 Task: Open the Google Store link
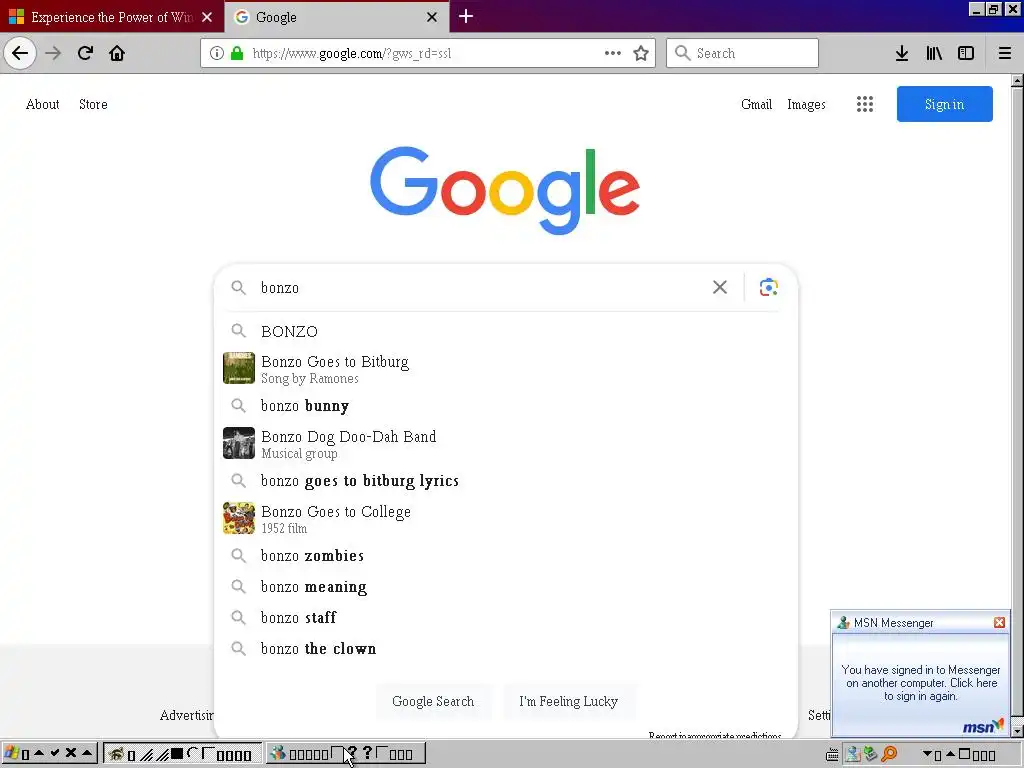pyautogui.click(x=93, y=104)
